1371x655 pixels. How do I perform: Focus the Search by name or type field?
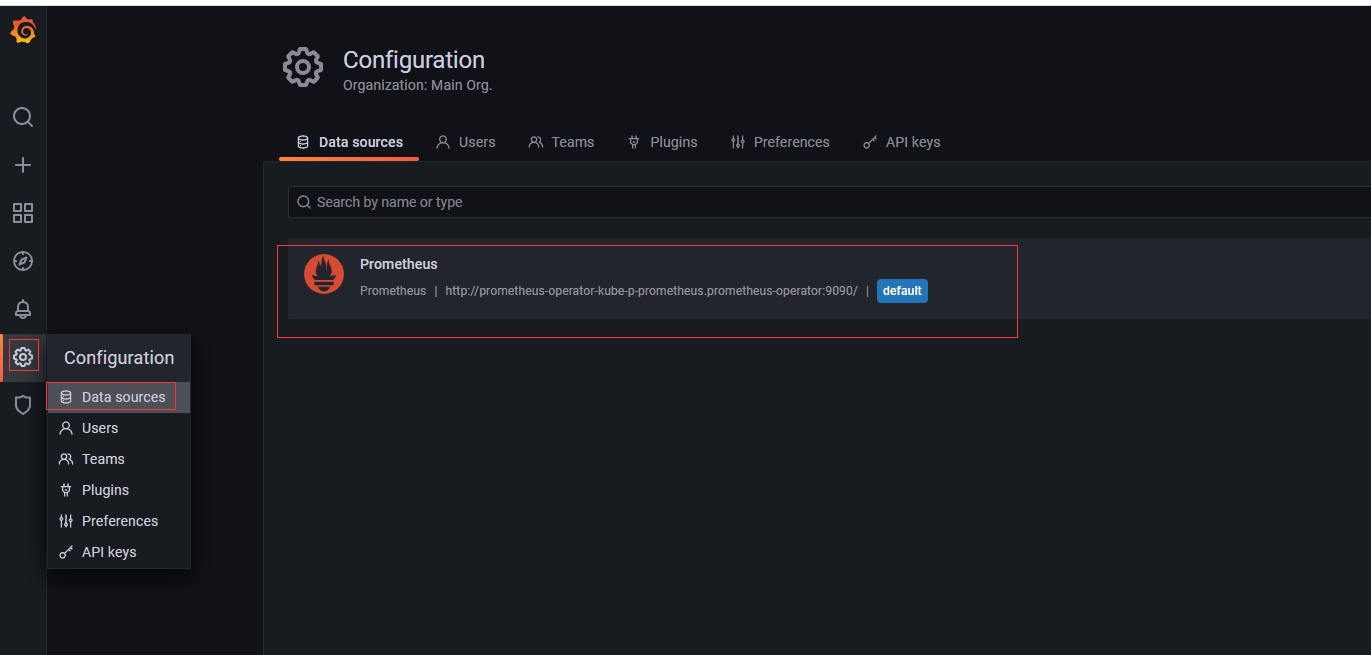tap(830, 202)
